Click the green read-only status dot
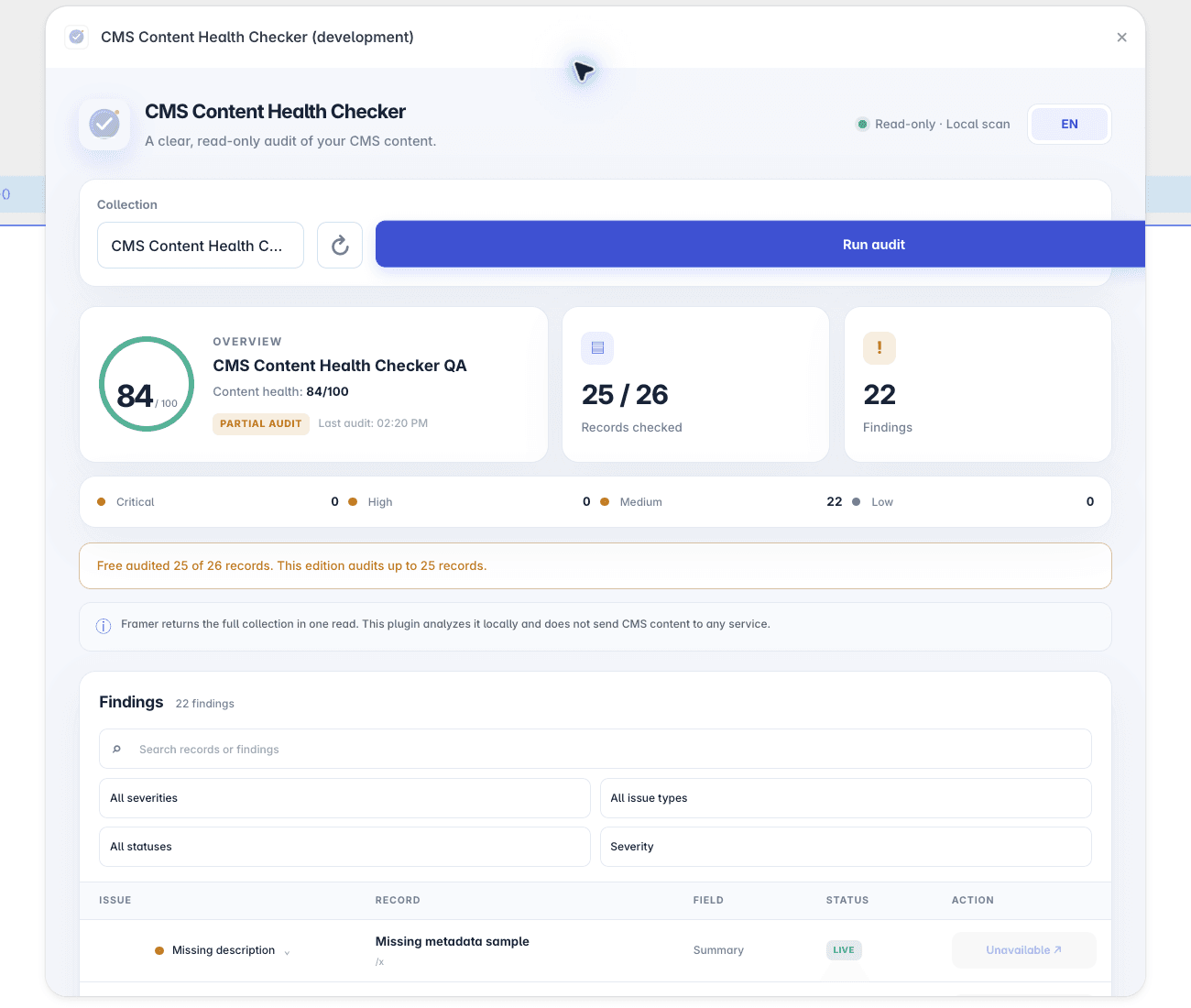 [862, 124]
